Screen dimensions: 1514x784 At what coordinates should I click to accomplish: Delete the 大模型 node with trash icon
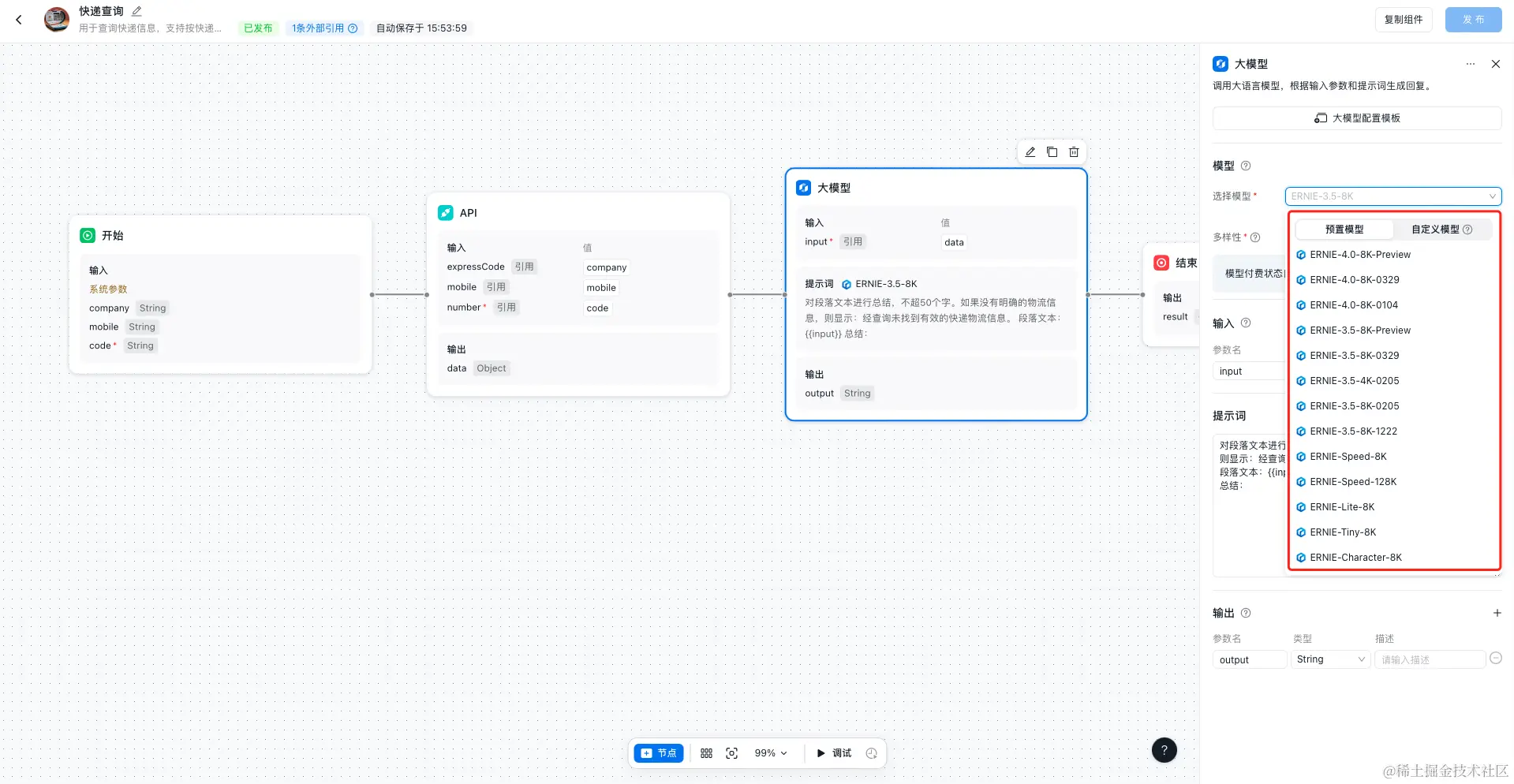pyautogui.click(x=1074, y=152)
